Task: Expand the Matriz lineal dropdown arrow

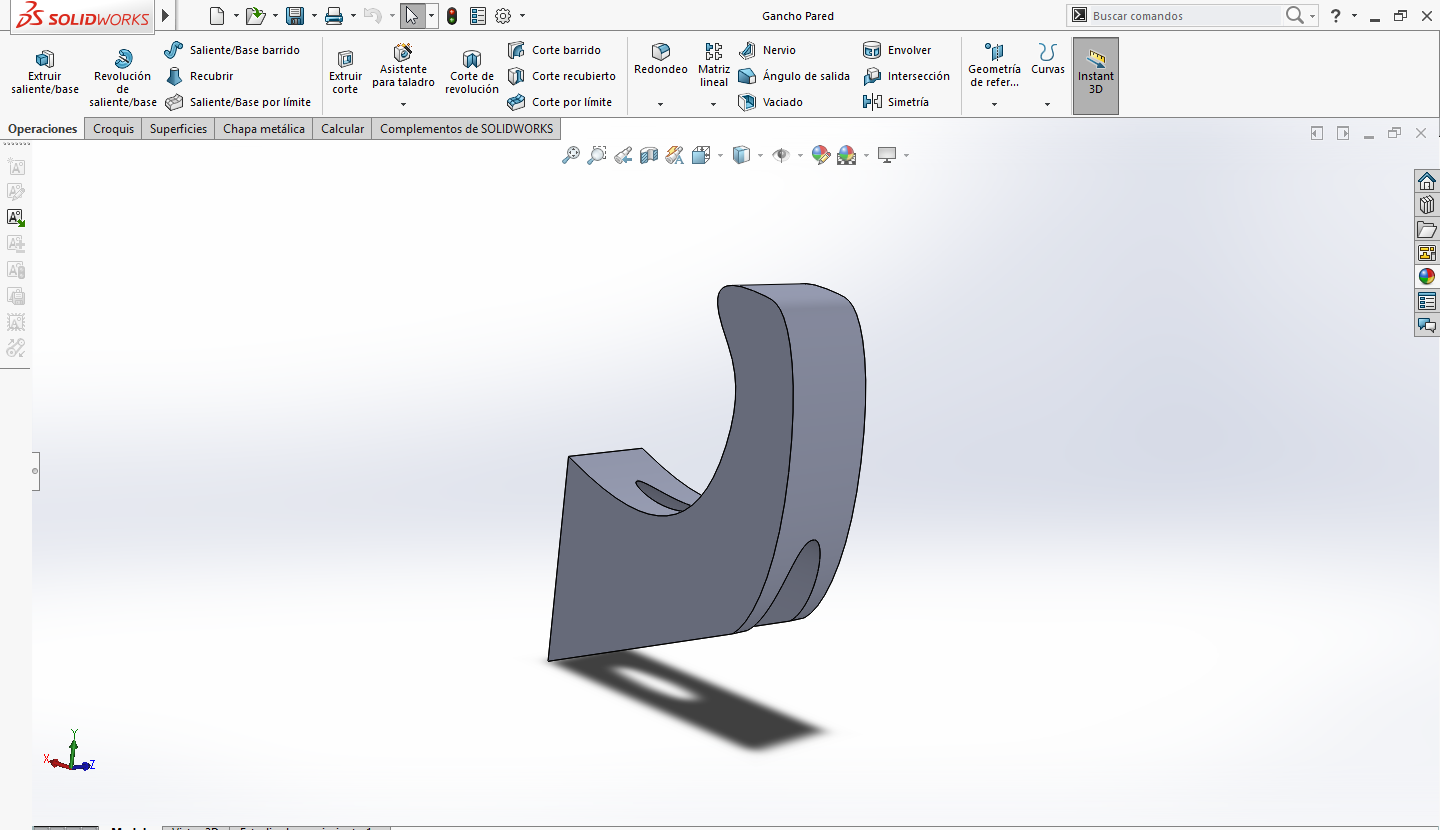Action: pyautogui.click(x=714, y=104)
